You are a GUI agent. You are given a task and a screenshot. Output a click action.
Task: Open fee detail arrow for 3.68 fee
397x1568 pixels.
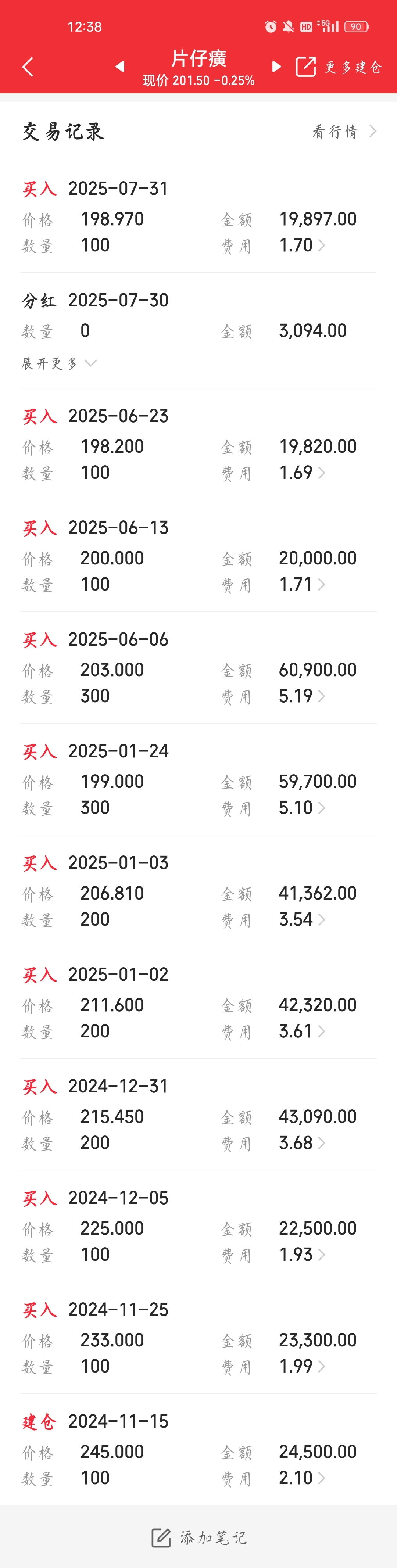[x=322, y=1143]
